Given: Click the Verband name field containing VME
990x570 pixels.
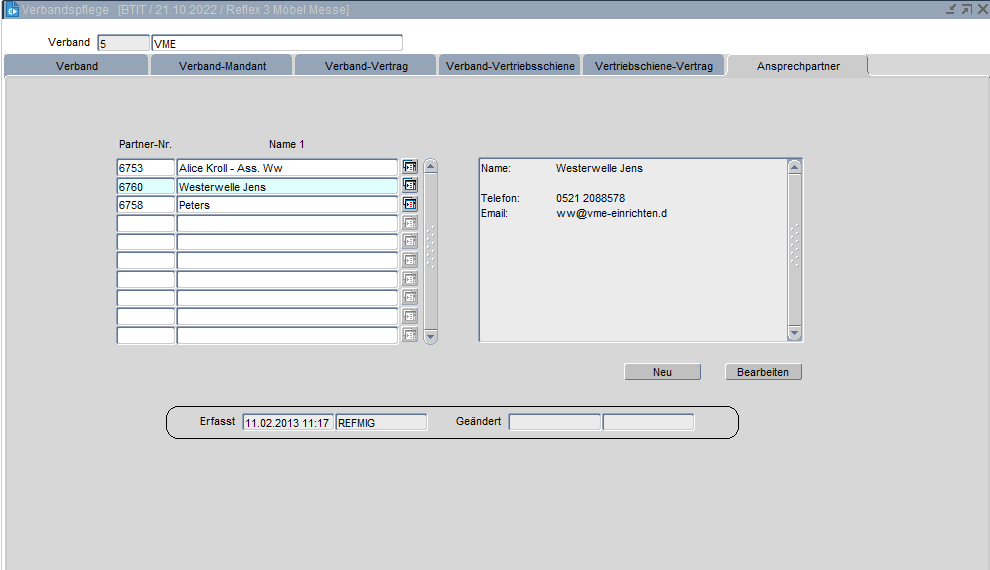Looking at the screenshot, I should 276,43.
